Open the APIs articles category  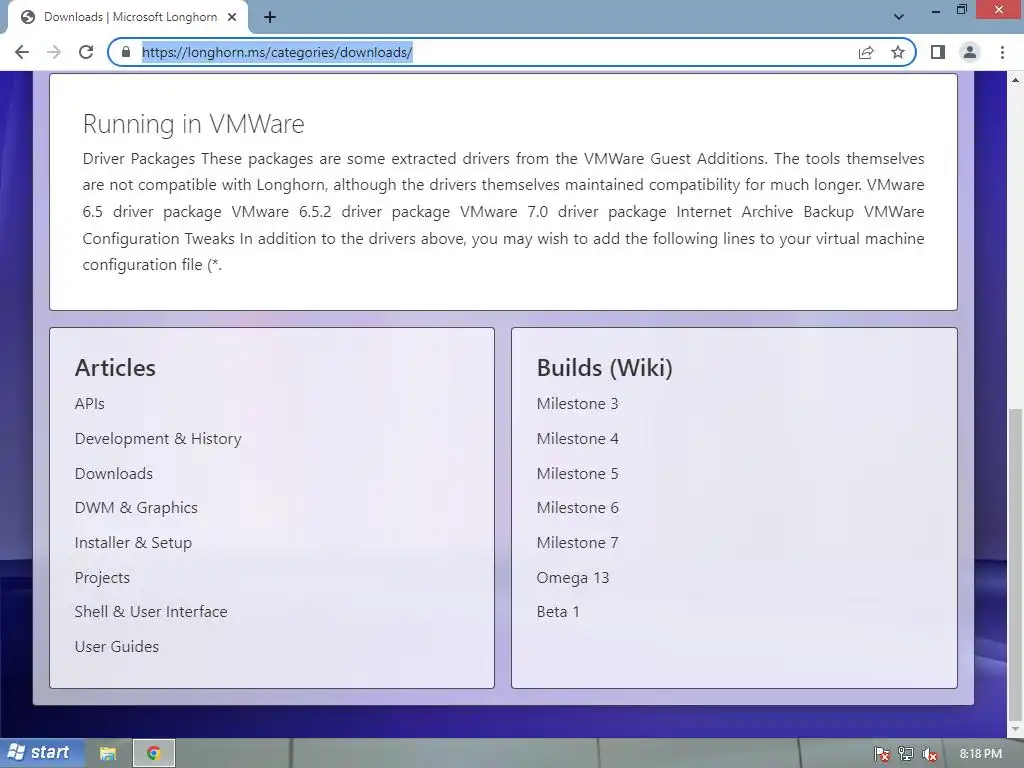point(89,404)
